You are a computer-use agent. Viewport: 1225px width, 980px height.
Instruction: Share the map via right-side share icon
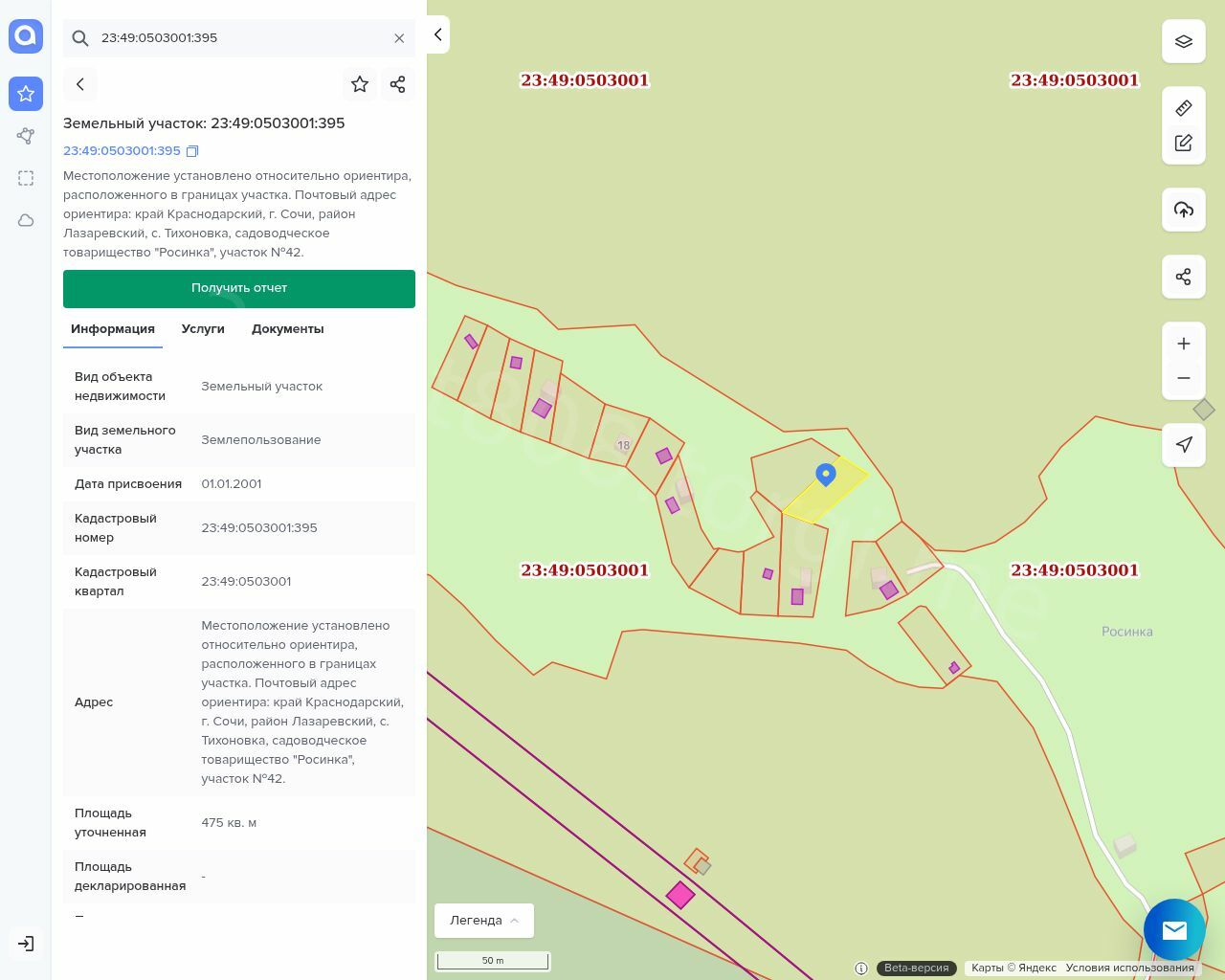pos(1183,277)
